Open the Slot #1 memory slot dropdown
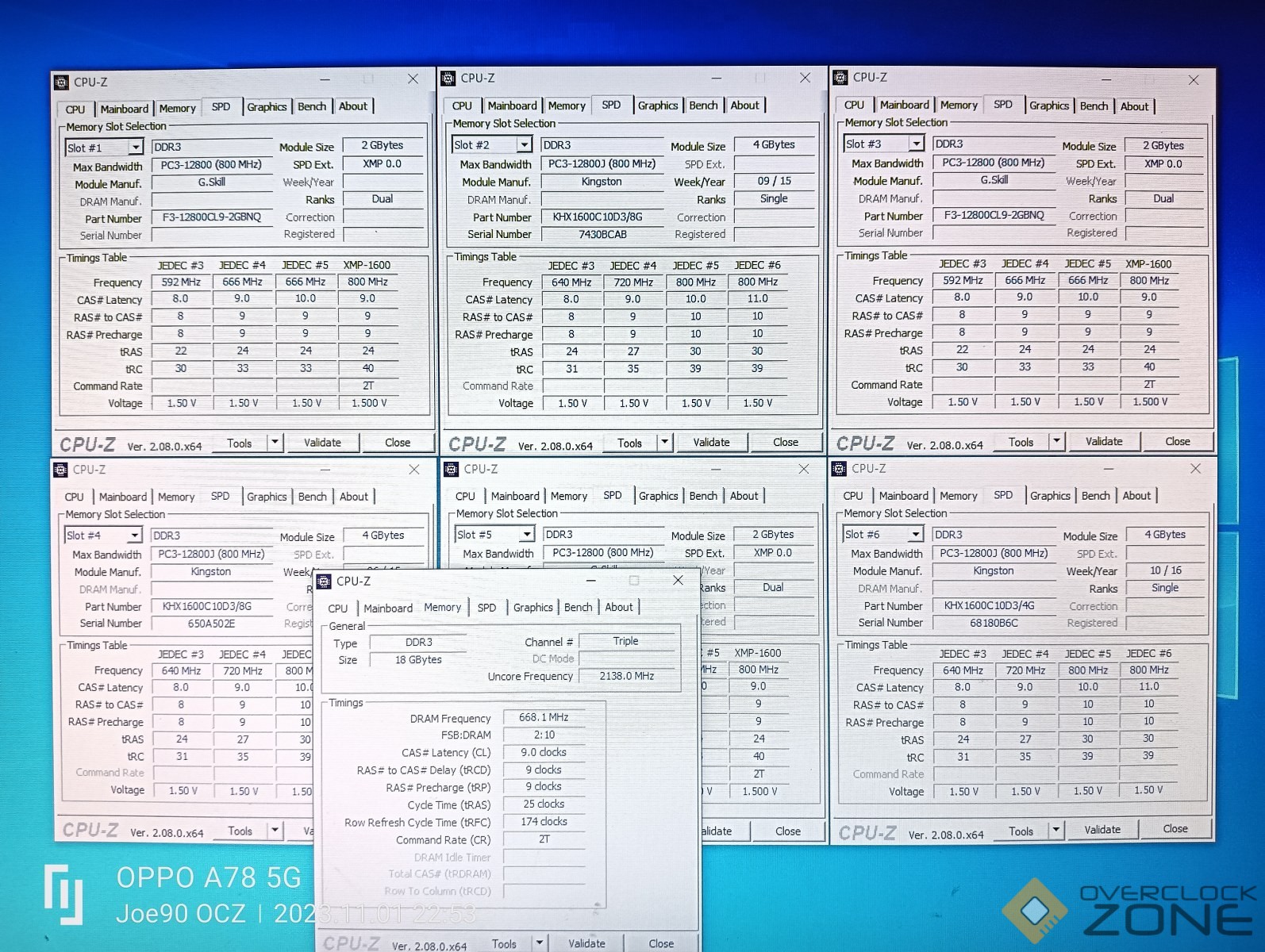 pyautogui.click(x=136, y=148)
